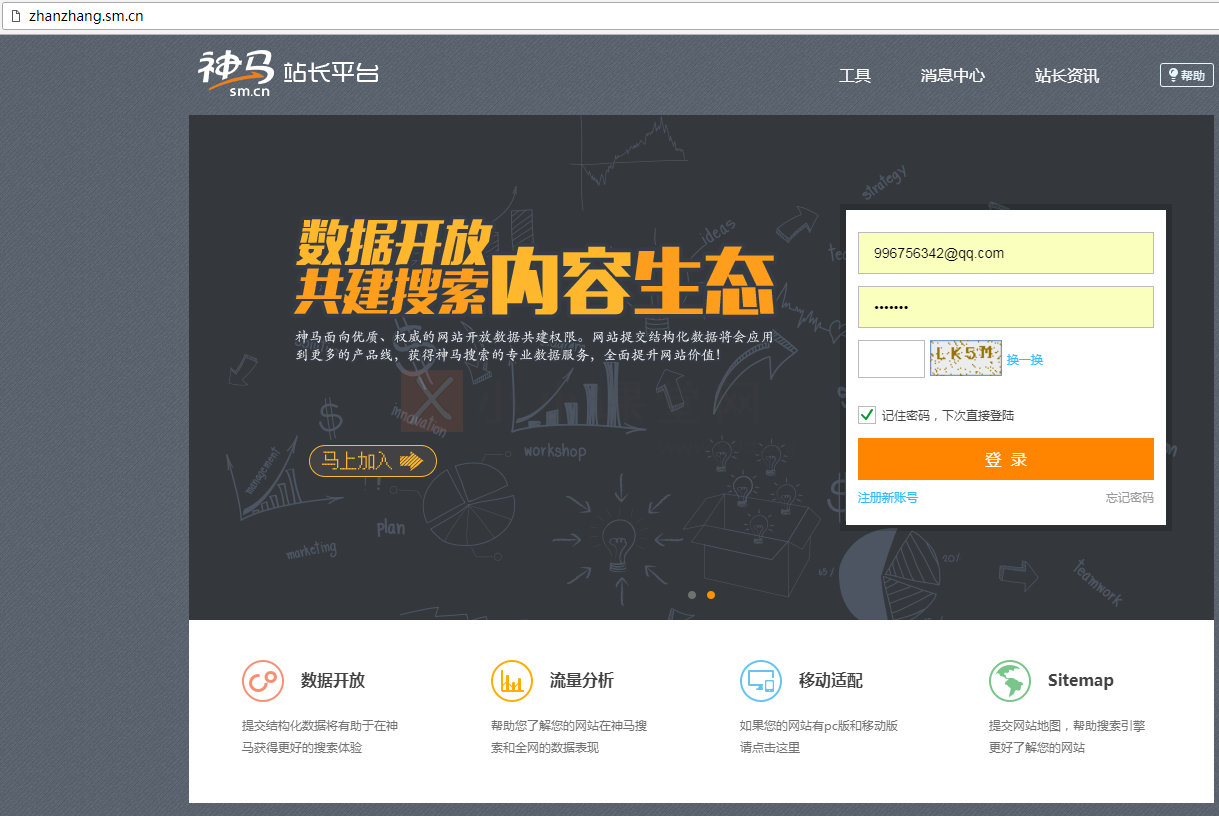Open the 数据开放 heading
The width and height of the screenshot is (1219, 816).
333,681
